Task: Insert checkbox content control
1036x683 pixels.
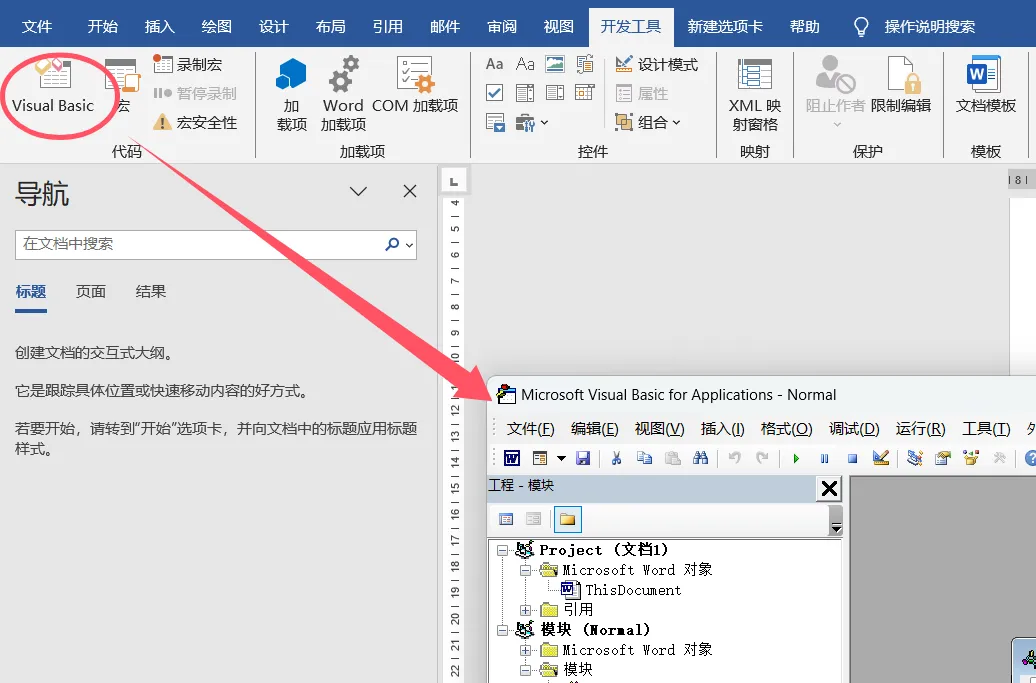Action: click(x=494, y=92)
